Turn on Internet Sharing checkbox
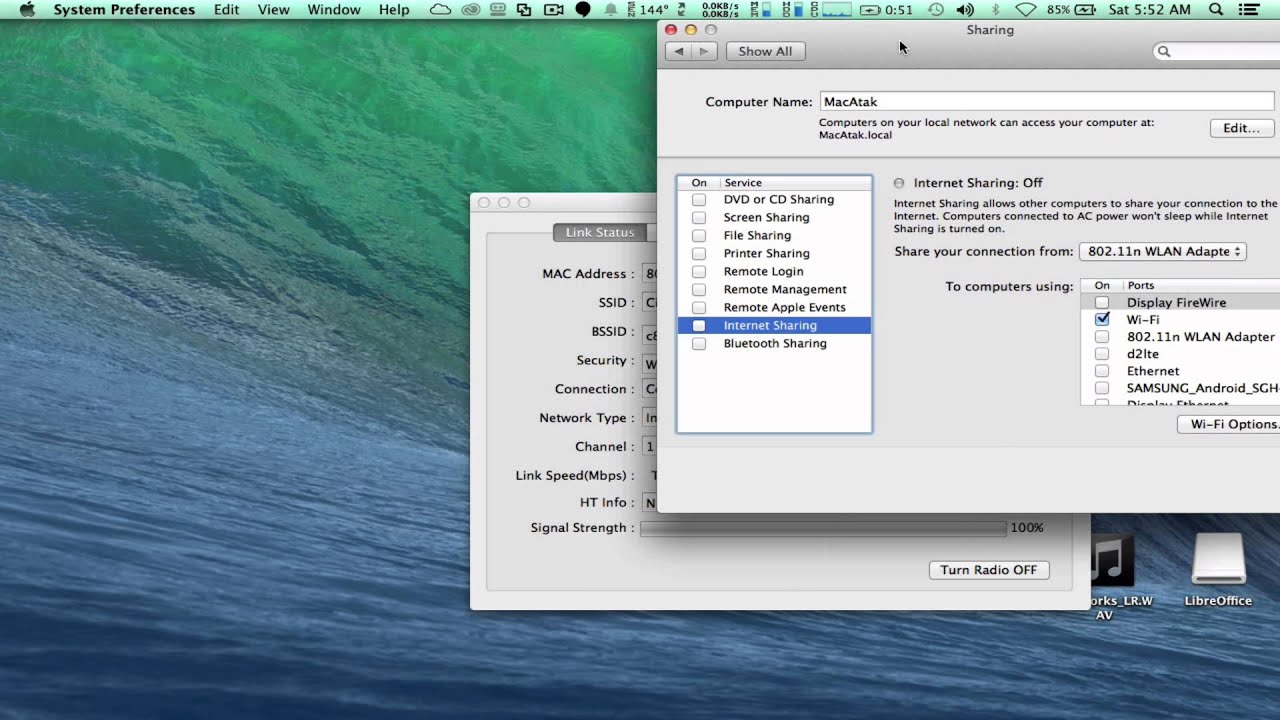The width and height of the screenshot is (1280, 720). [x=699, y=326]
